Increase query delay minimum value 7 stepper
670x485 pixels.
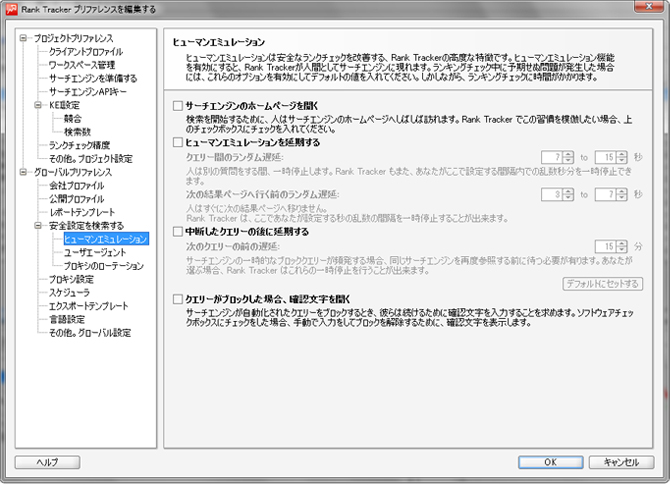point(568,154)
